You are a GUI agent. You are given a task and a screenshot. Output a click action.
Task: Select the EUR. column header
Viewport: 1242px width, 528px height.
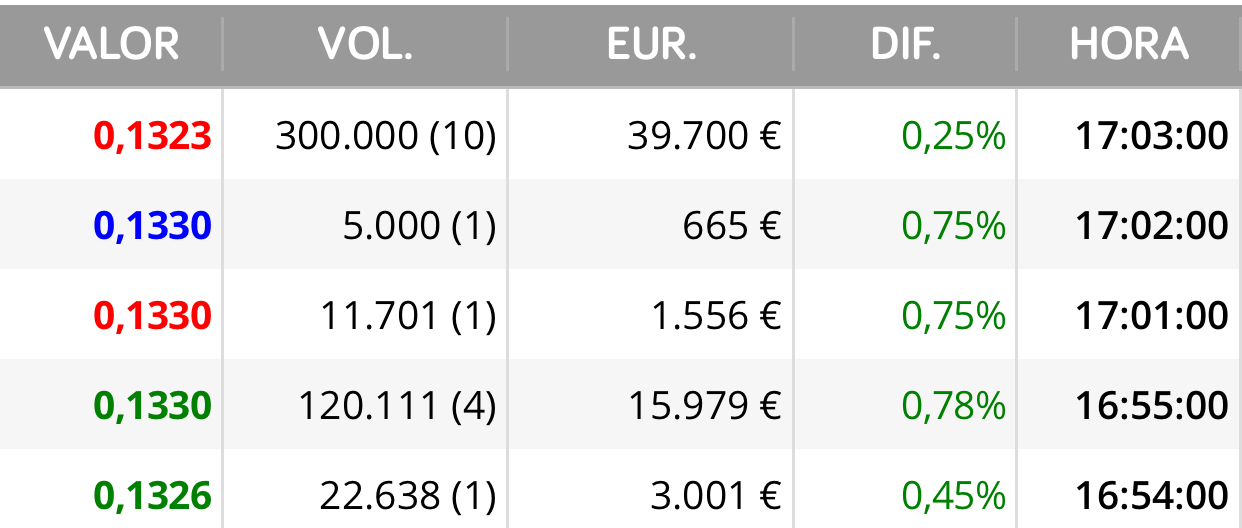pyautogui.click(x=652, y=44)
